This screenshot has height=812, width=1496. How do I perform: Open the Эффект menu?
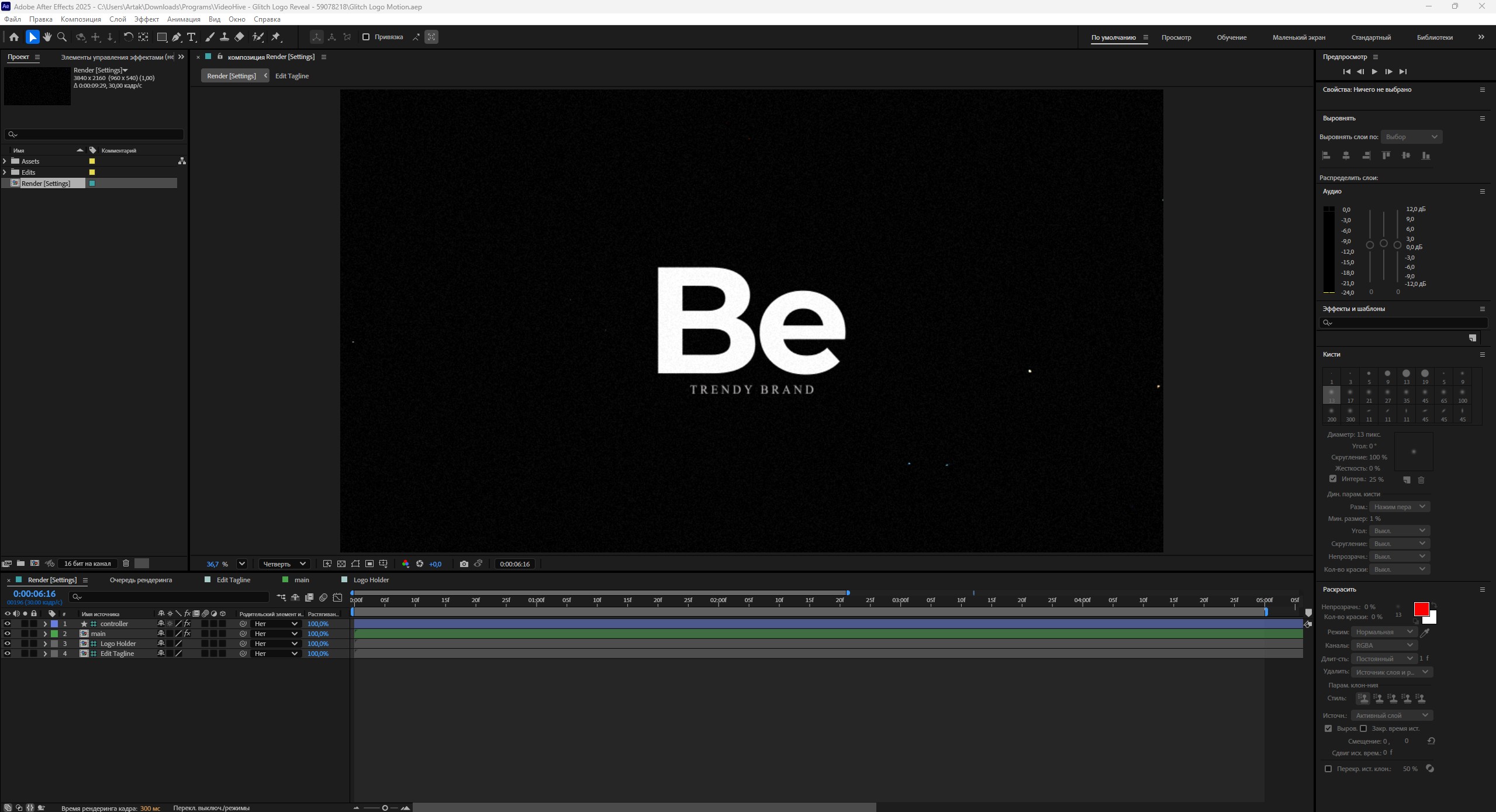tap(146, 19)
